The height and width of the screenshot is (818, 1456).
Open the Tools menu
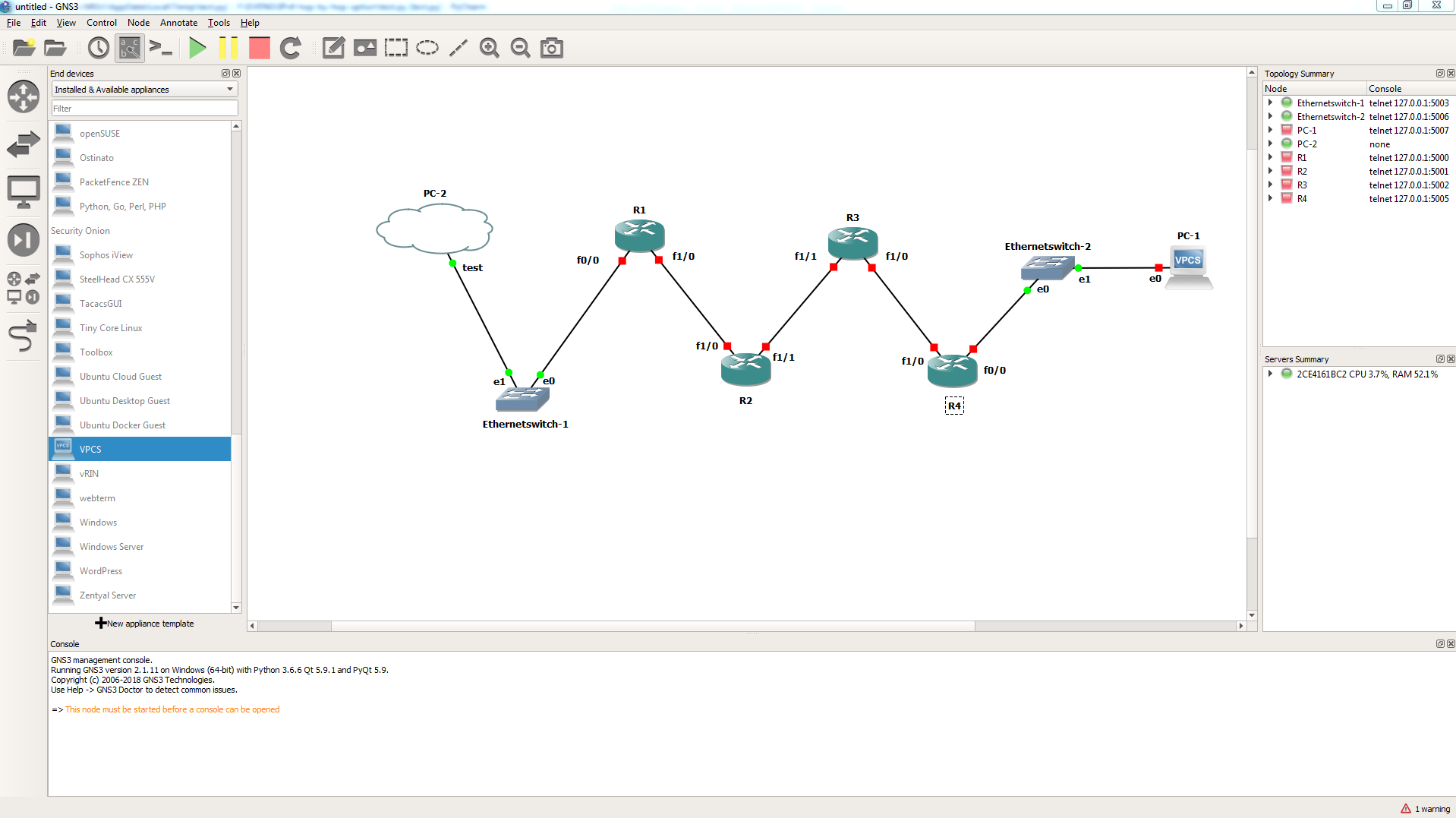219,23
